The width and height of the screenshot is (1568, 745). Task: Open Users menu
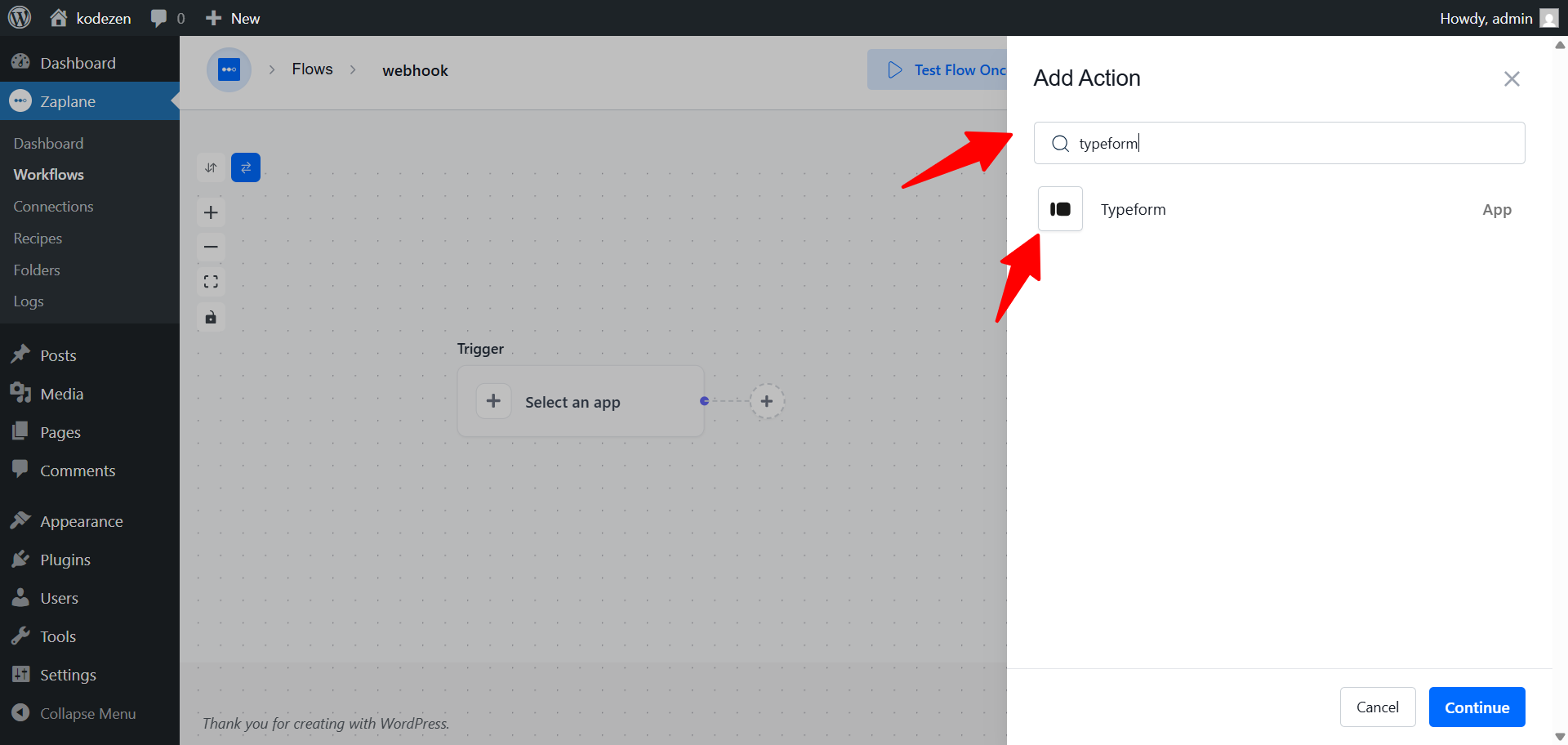pos(90,598)
